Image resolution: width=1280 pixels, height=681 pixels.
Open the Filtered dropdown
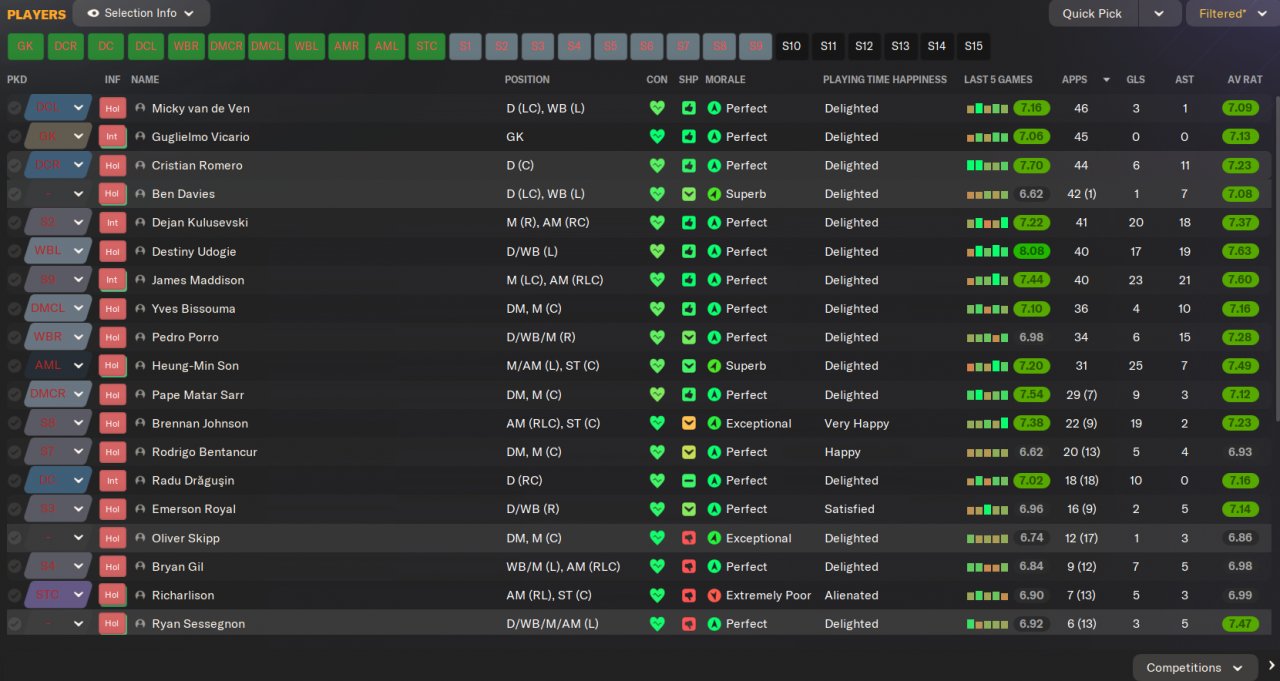point(1232,13)
